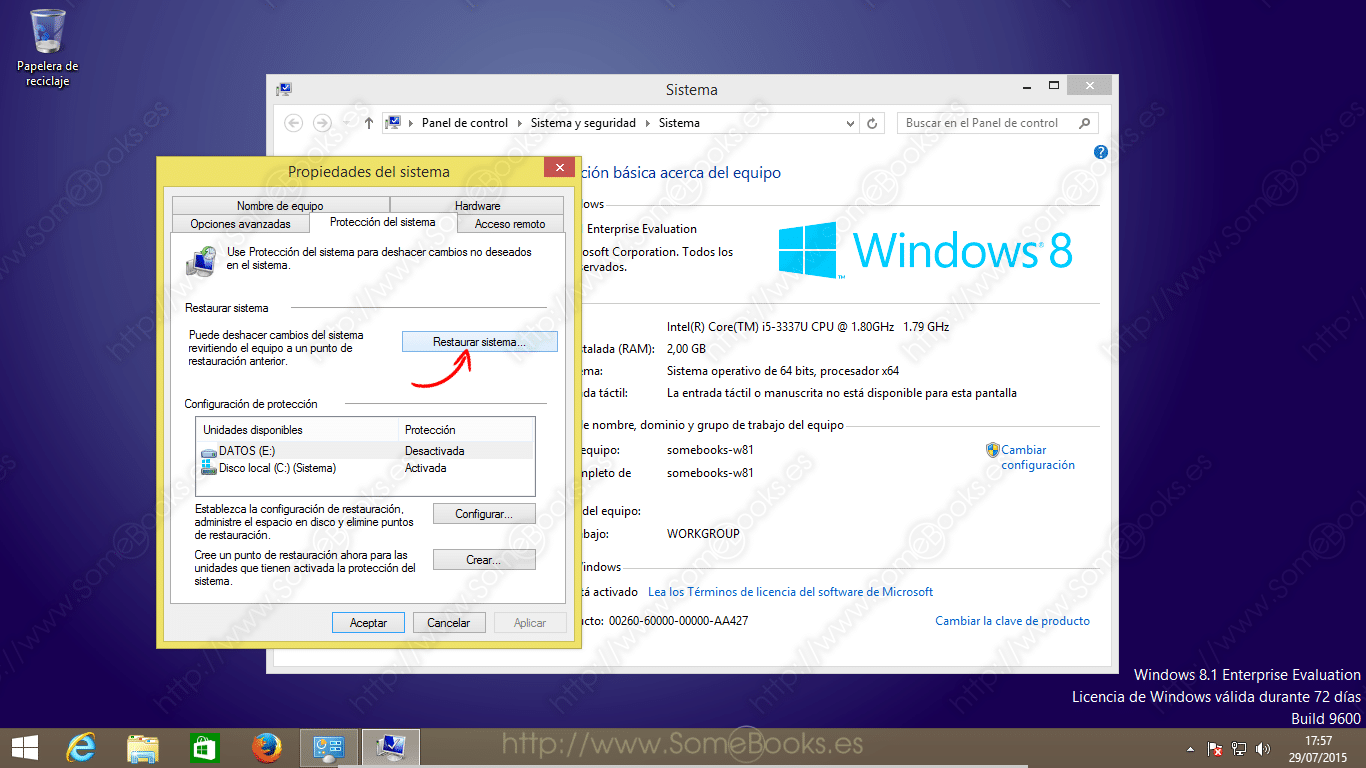Screen dimensions: 1366x768
Task: Click the DATOS (E:) drive icon
Action: pos(208,452)
